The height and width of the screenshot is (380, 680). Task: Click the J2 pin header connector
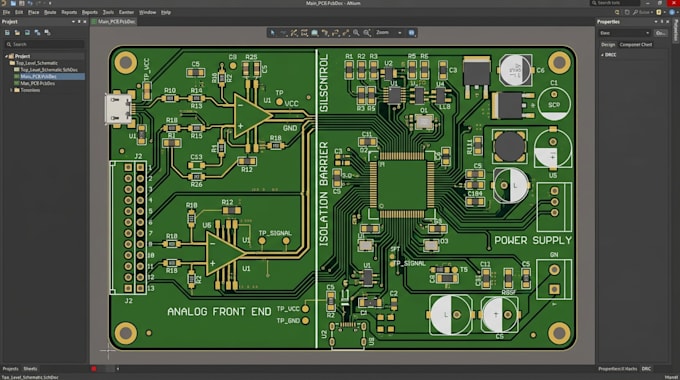coord(129,228)
